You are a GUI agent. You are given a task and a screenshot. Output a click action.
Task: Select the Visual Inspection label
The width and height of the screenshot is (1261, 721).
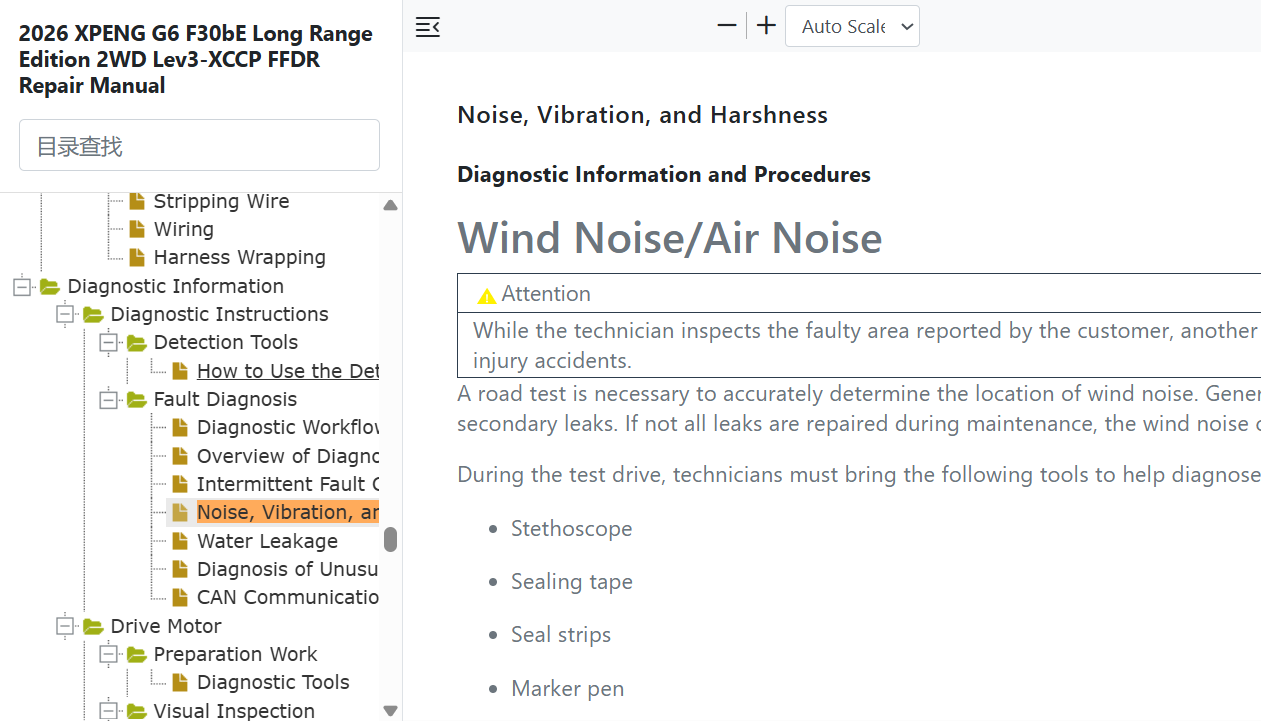234,711
